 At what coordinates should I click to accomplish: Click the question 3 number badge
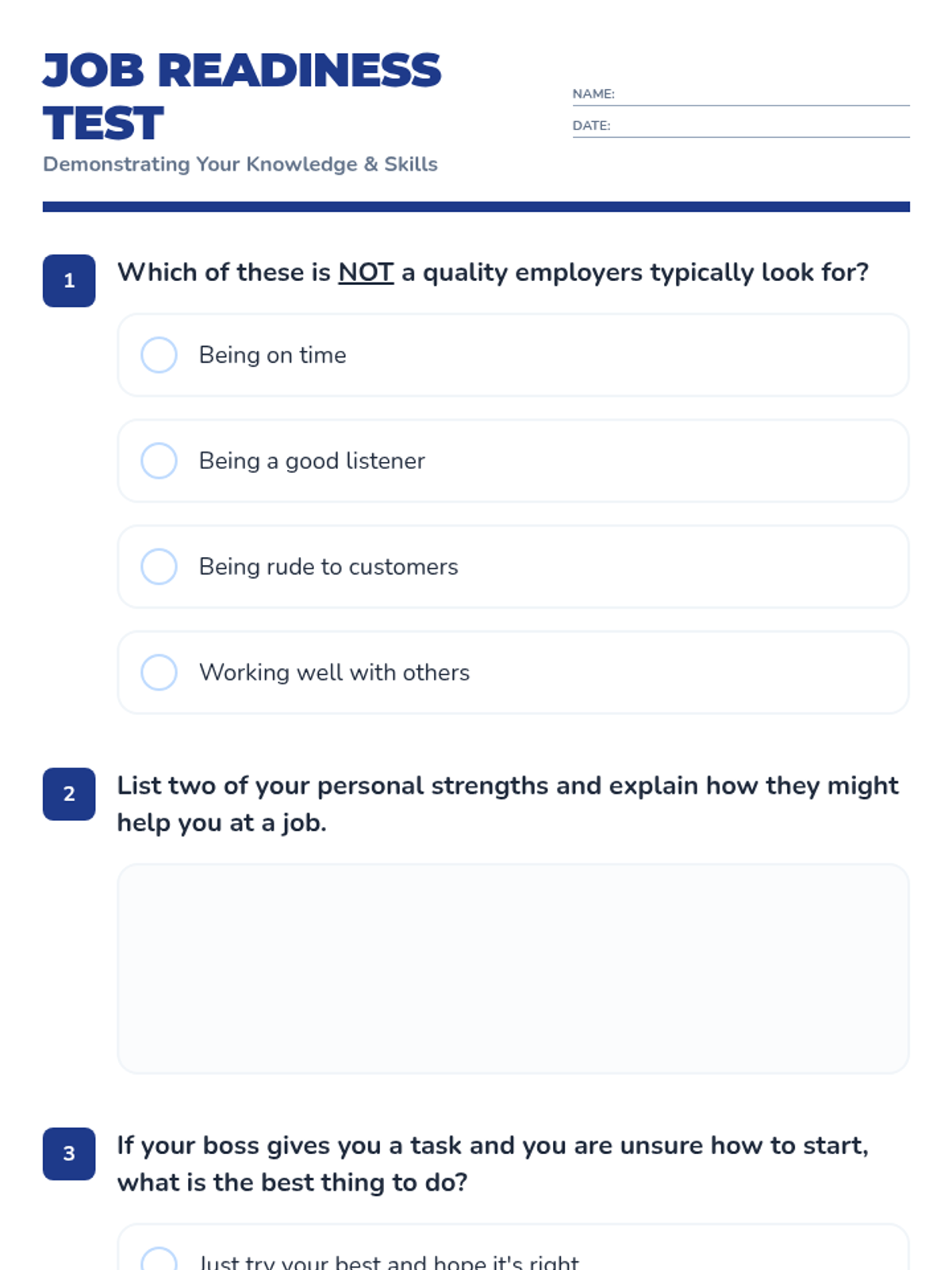tap(69, 1153)
